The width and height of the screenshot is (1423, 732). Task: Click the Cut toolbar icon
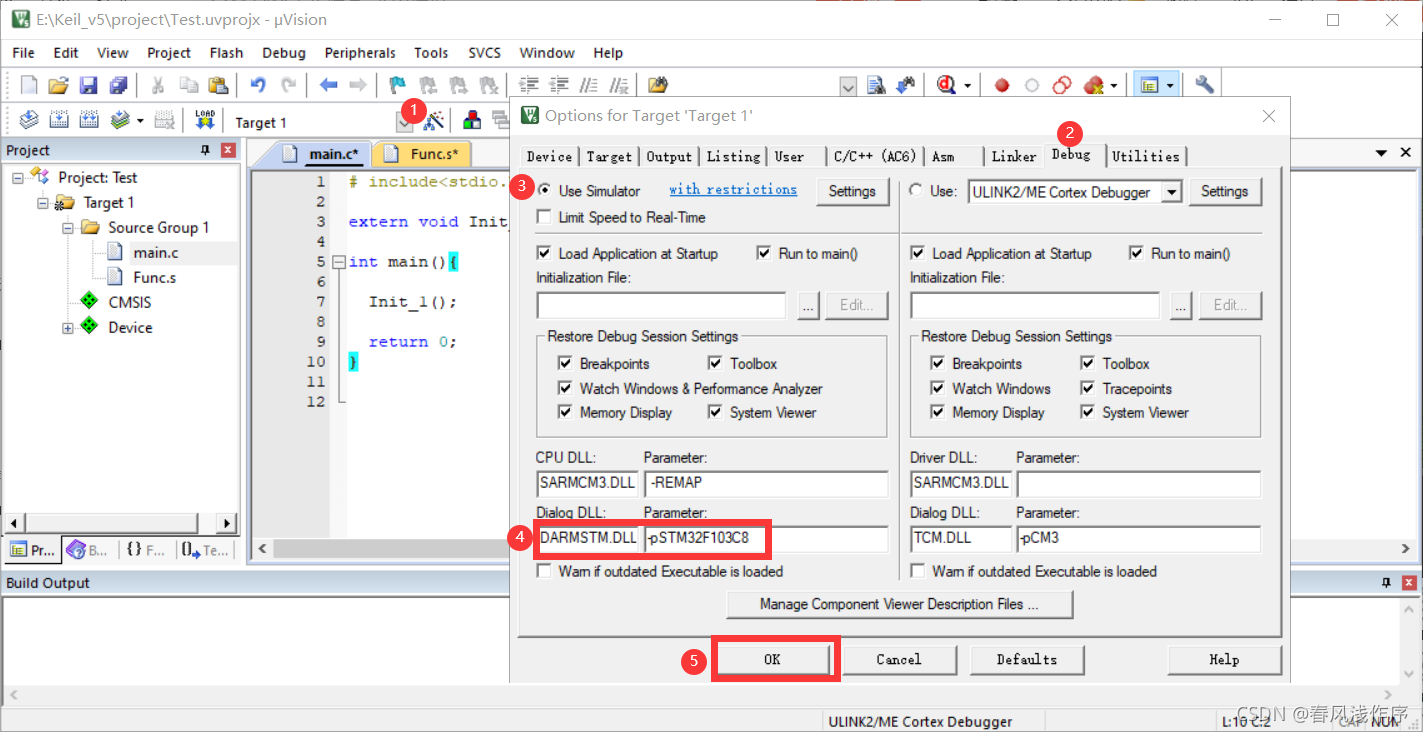(158, 85)
